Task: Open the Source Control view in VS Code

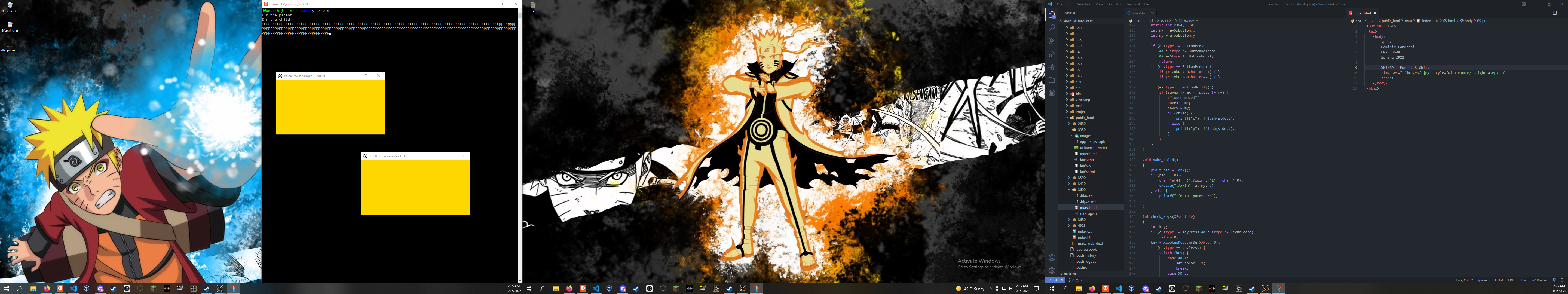Action: point(1052,41)
